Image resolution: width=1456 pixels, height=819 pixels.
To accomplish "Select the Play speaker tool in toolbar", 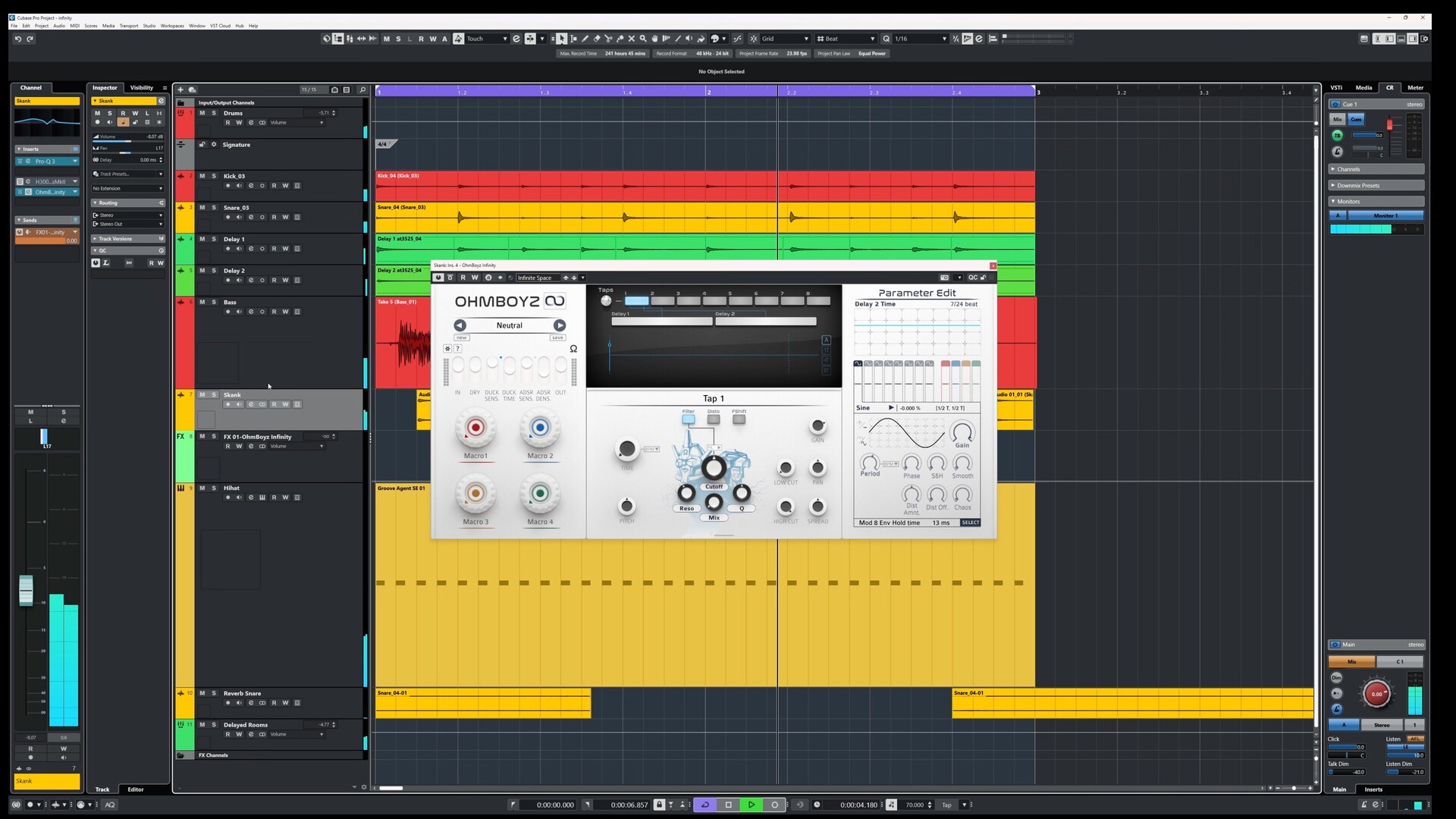I will 689,39.
